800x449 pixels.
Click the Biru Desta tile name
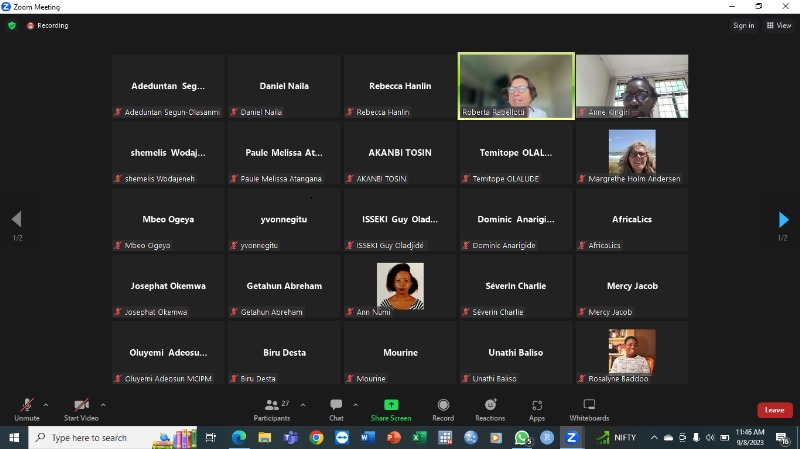tap(284, 353)
